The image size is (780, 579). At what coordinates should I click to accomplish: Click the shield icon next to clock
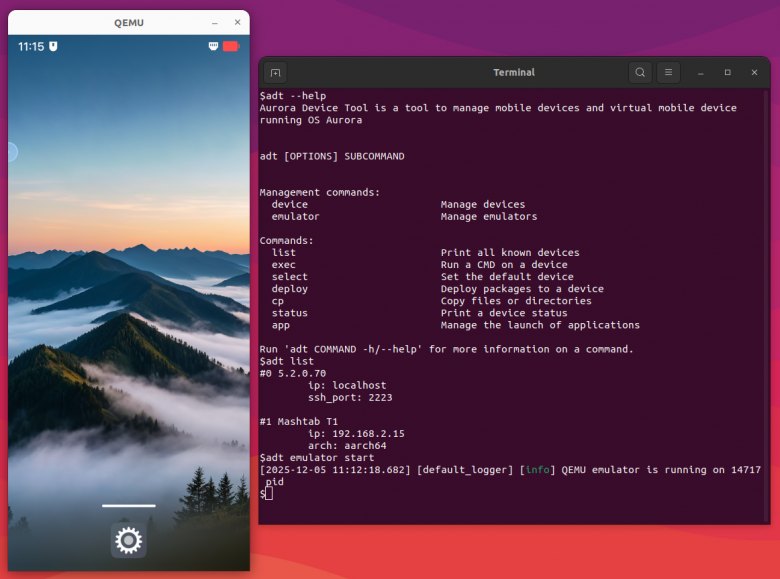[53, 46]
